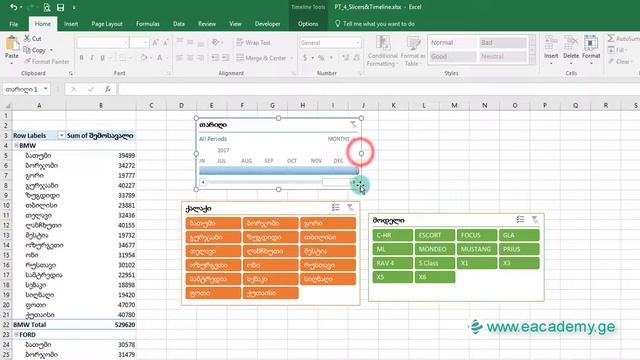
Task: Open the Timeline Tools Options tab
Action: pyautogui.click(x=308, y=24)
